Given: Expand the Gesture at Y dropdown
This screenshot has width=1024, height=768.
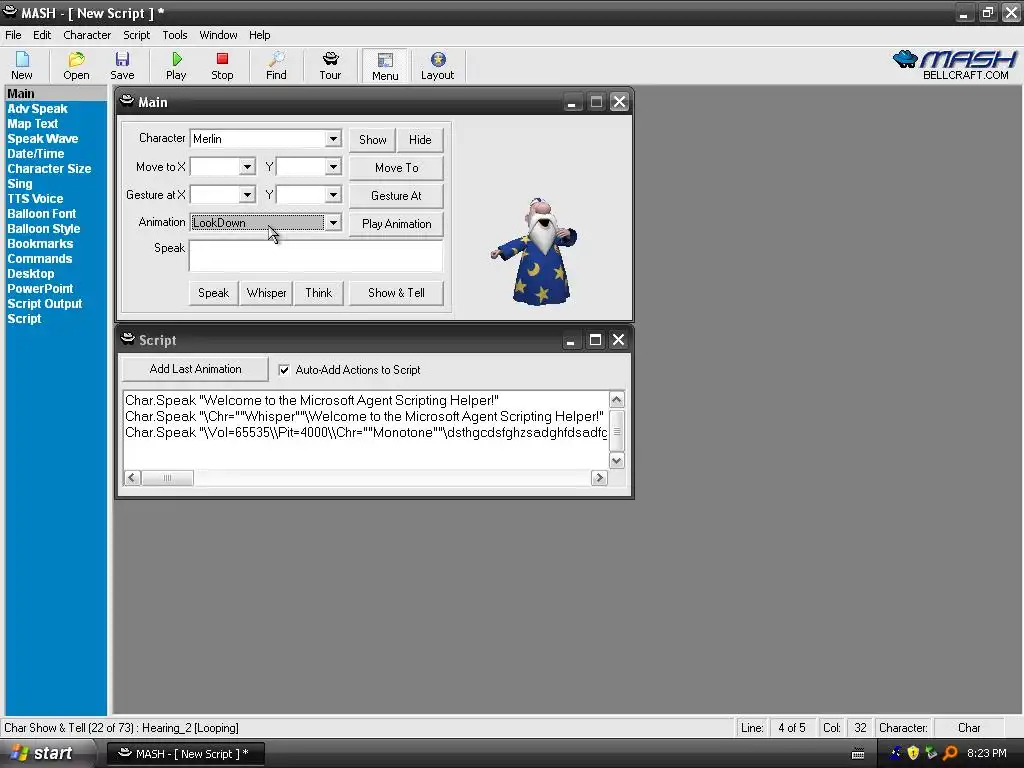Looking at the screenshot, I should [x=333, y=195].
